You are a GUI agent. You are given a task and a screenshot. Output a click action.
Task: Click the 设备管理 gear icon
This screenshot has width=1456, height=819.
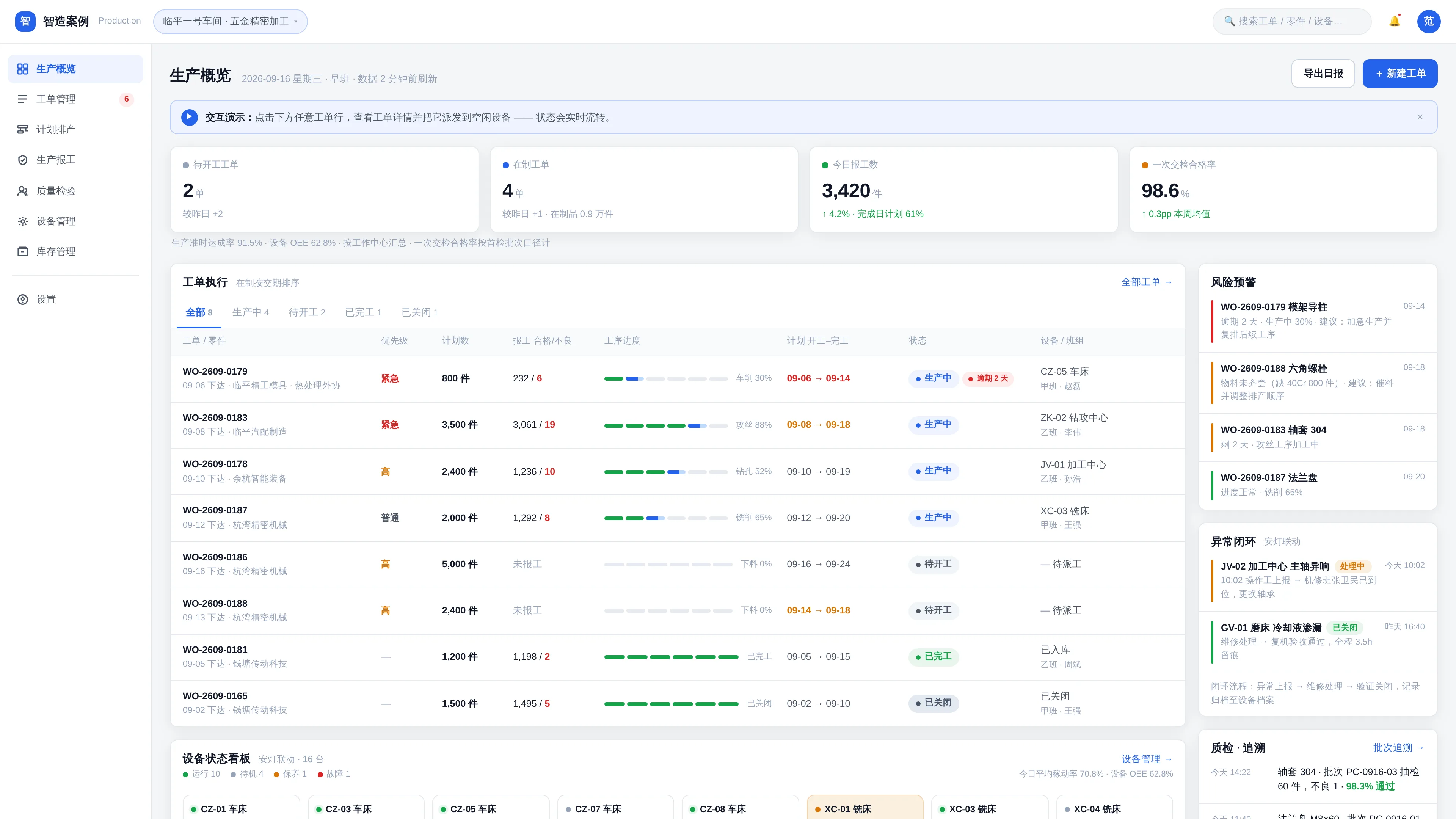point(23,221)
